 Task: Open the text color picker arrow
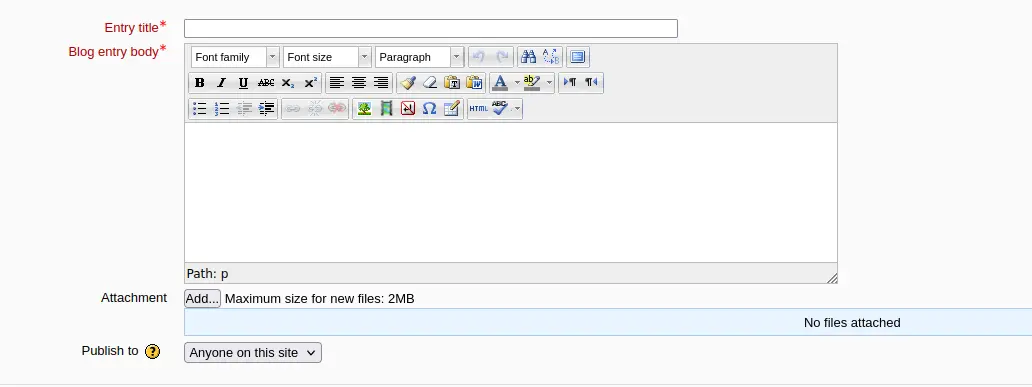tap(517, 83)
